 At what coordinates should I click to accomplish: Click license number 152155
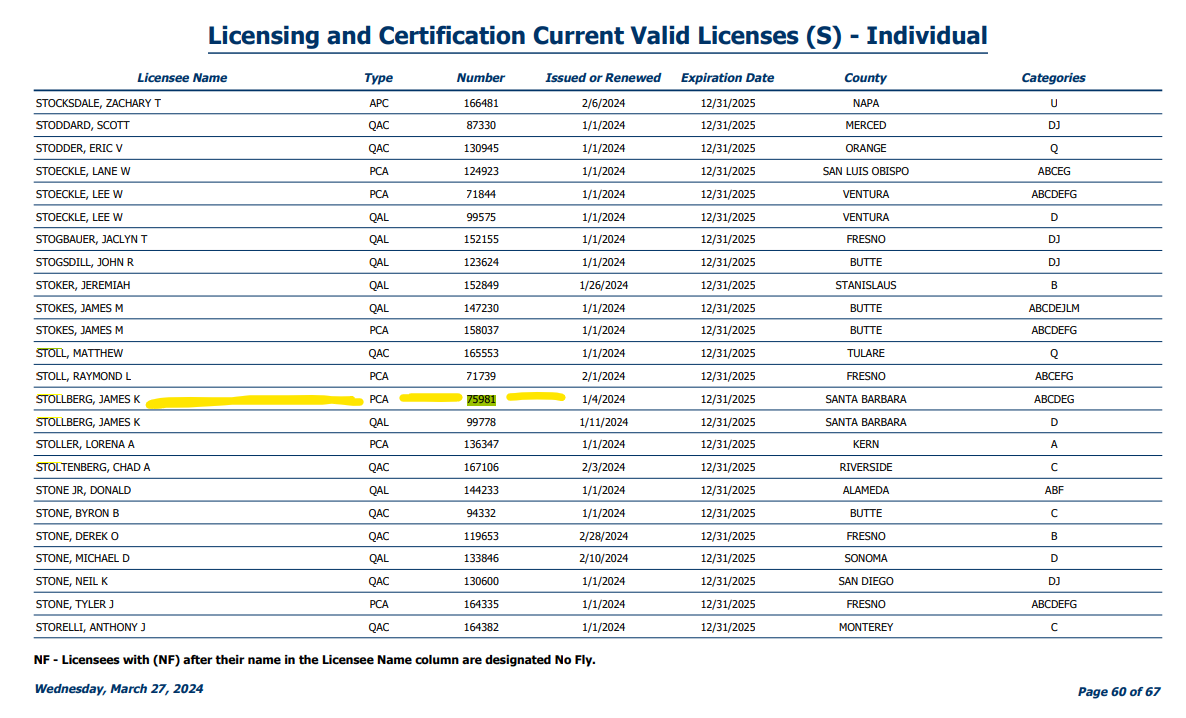tap(481, 239)
